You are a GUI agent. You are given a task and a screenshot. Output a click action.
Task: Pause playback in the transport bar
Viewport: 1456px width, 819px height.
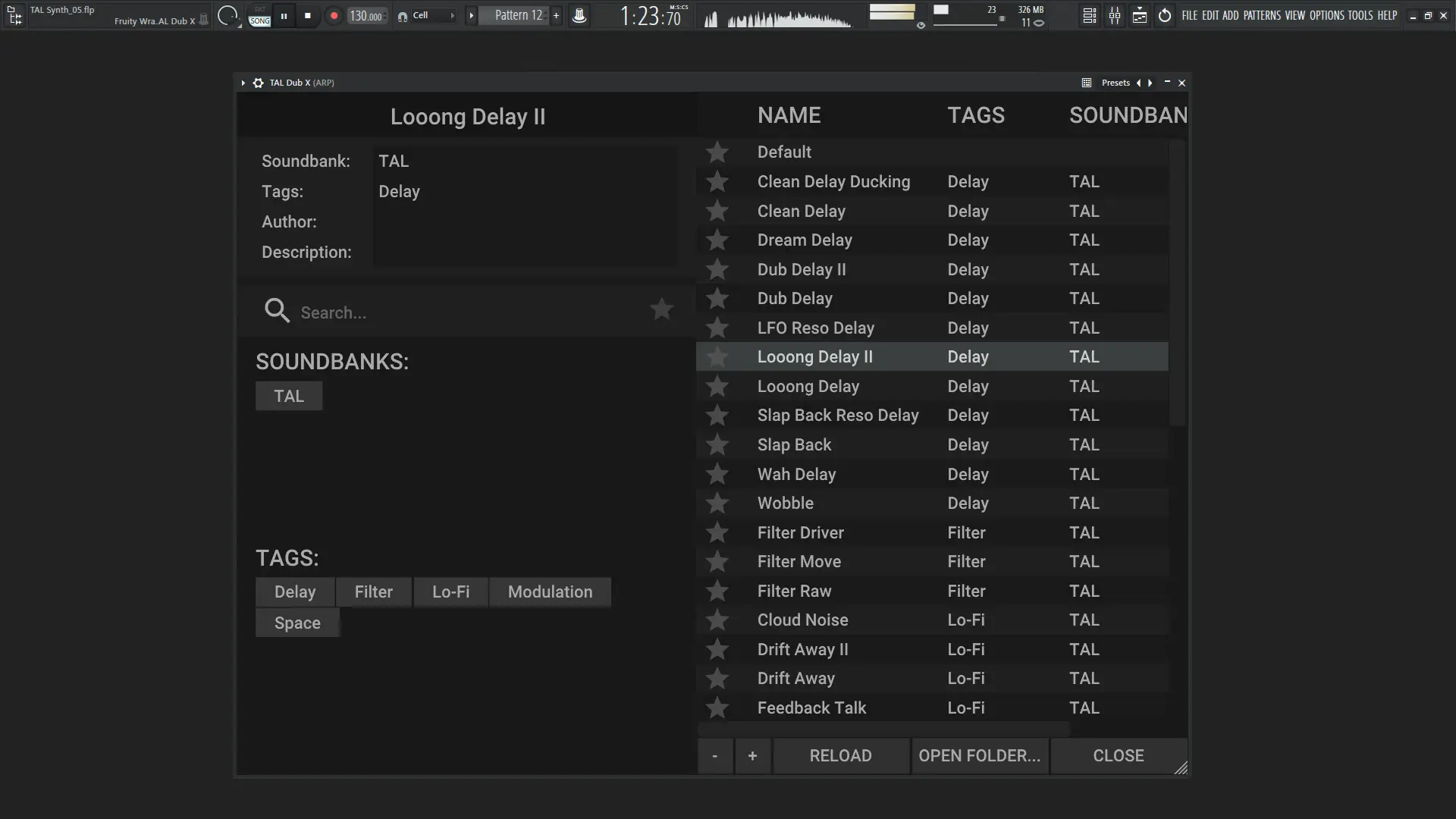tap(284, 16)
